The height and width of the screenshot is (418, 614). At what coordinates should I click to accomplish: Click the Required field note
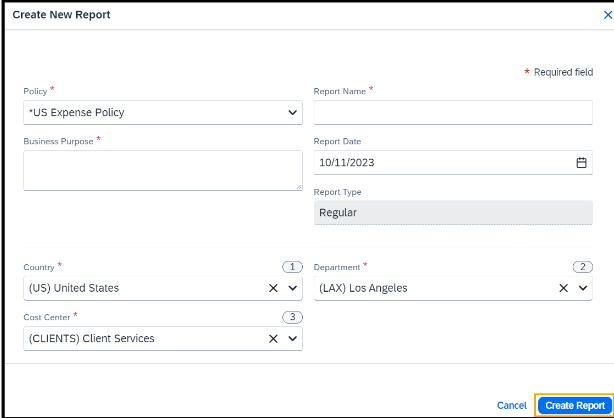[x=559, y=72]
